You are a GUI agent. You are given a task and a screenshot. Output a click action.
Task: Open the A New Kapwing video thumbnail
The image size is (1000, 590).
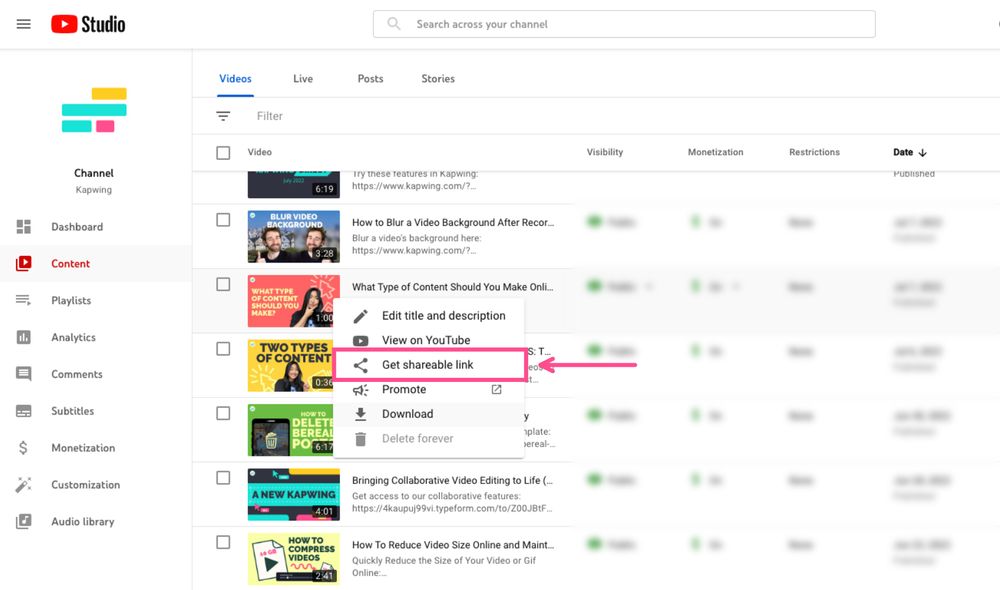(294, 495)
